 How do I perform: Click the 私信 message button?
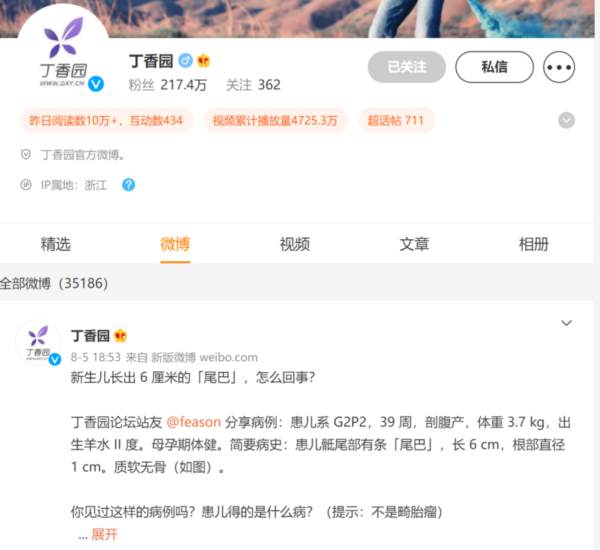coord(494,67)
